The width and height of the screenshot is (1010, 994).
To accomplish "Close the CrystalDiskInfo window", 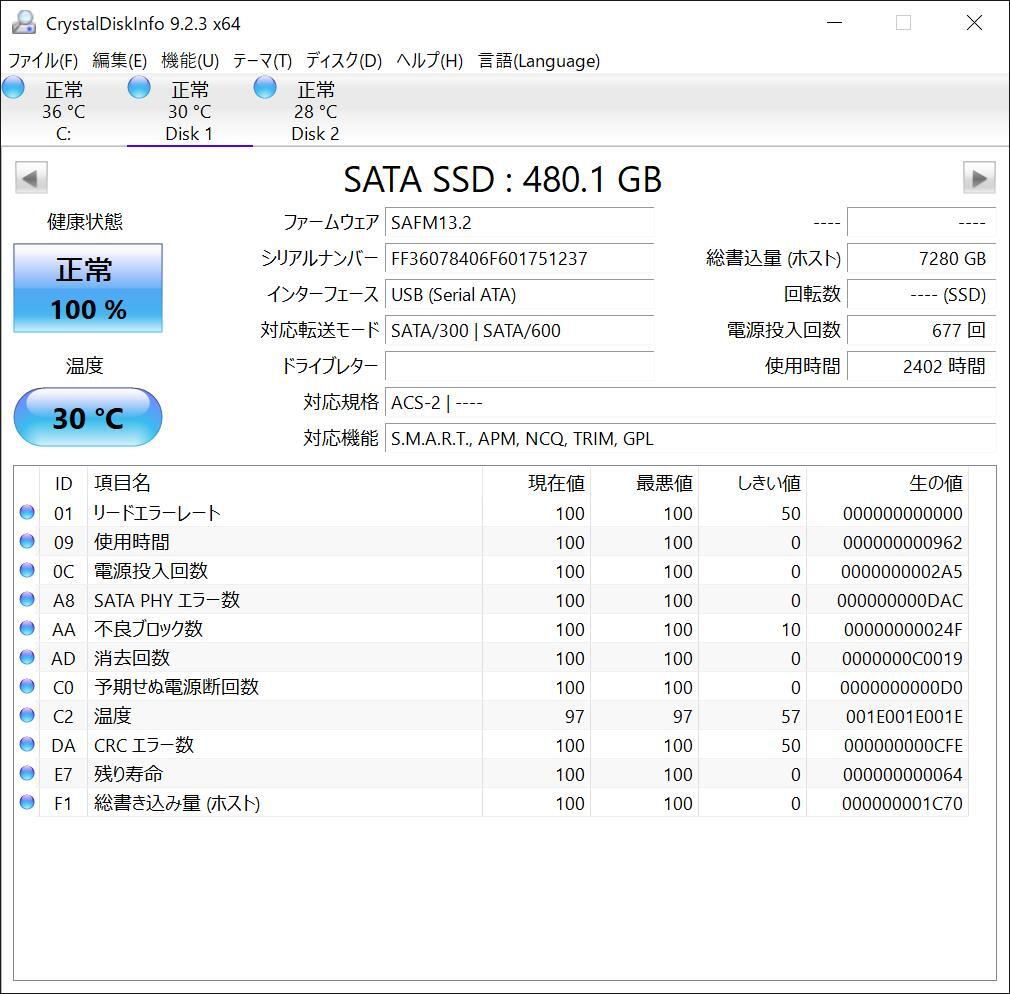I will [x=974, y=23].
